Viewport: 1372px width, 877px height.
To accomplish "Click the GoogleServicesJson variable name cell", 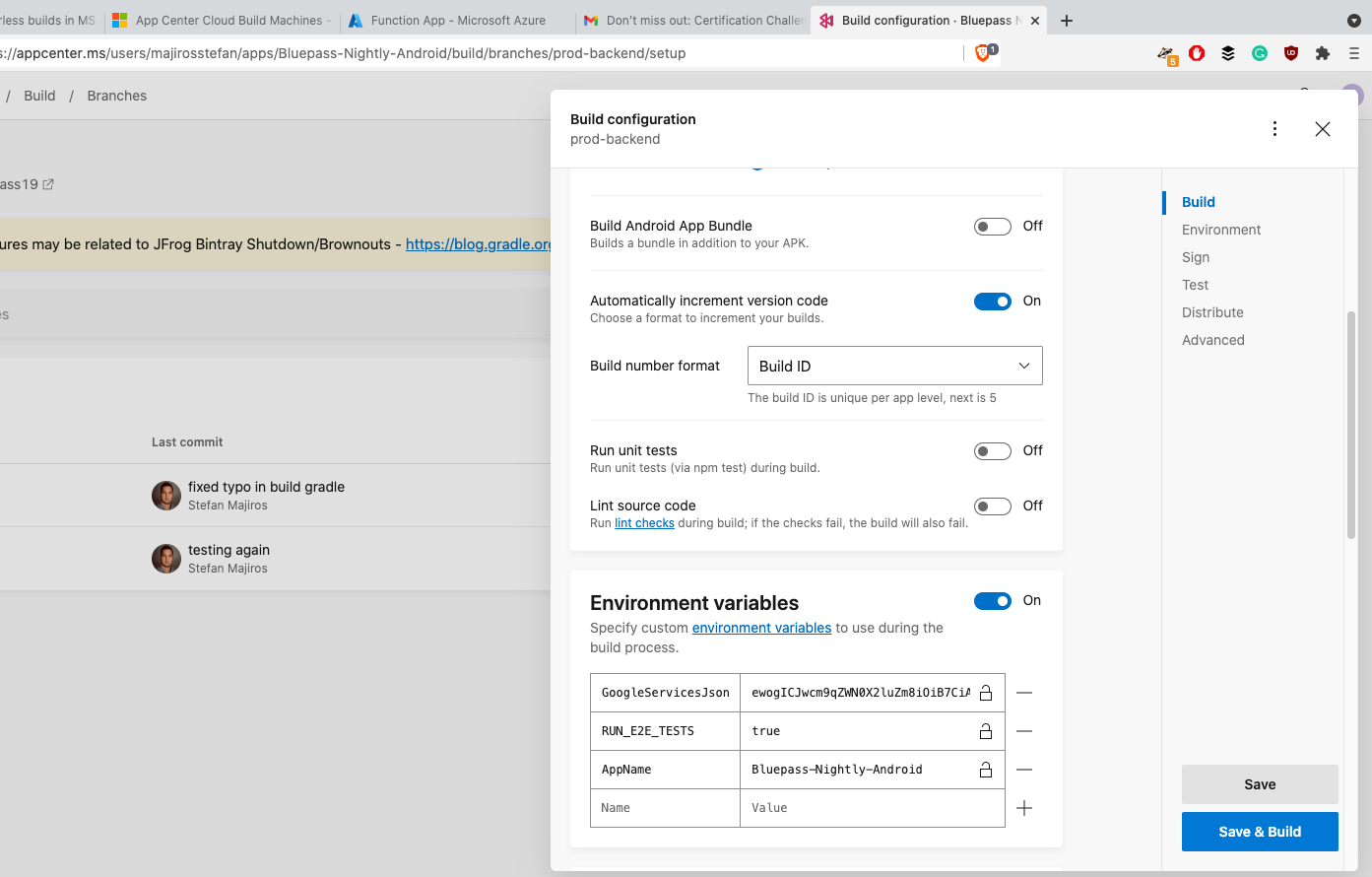I will click(665, 693).
